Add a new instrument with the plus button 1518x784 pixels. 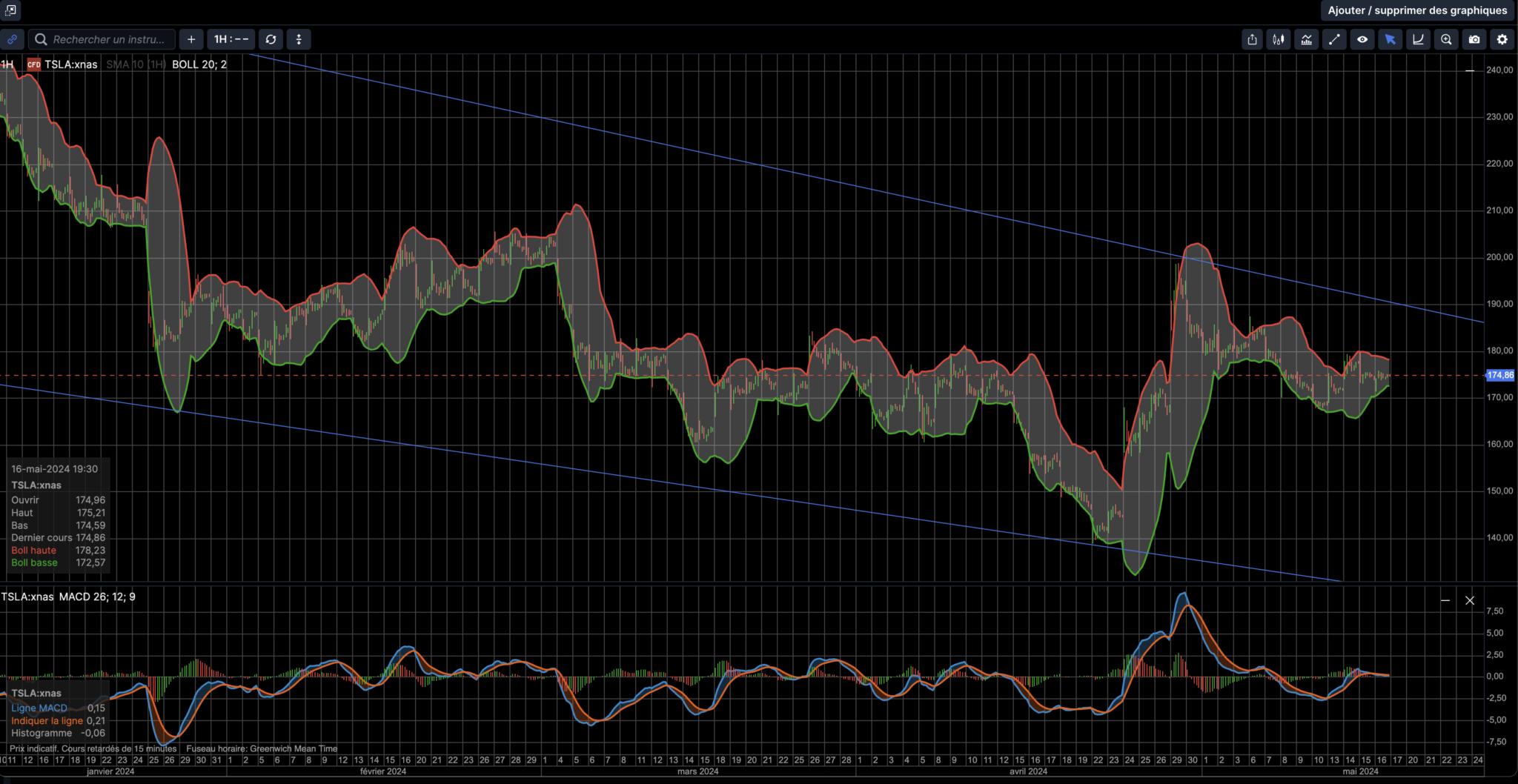coord(191,39)
